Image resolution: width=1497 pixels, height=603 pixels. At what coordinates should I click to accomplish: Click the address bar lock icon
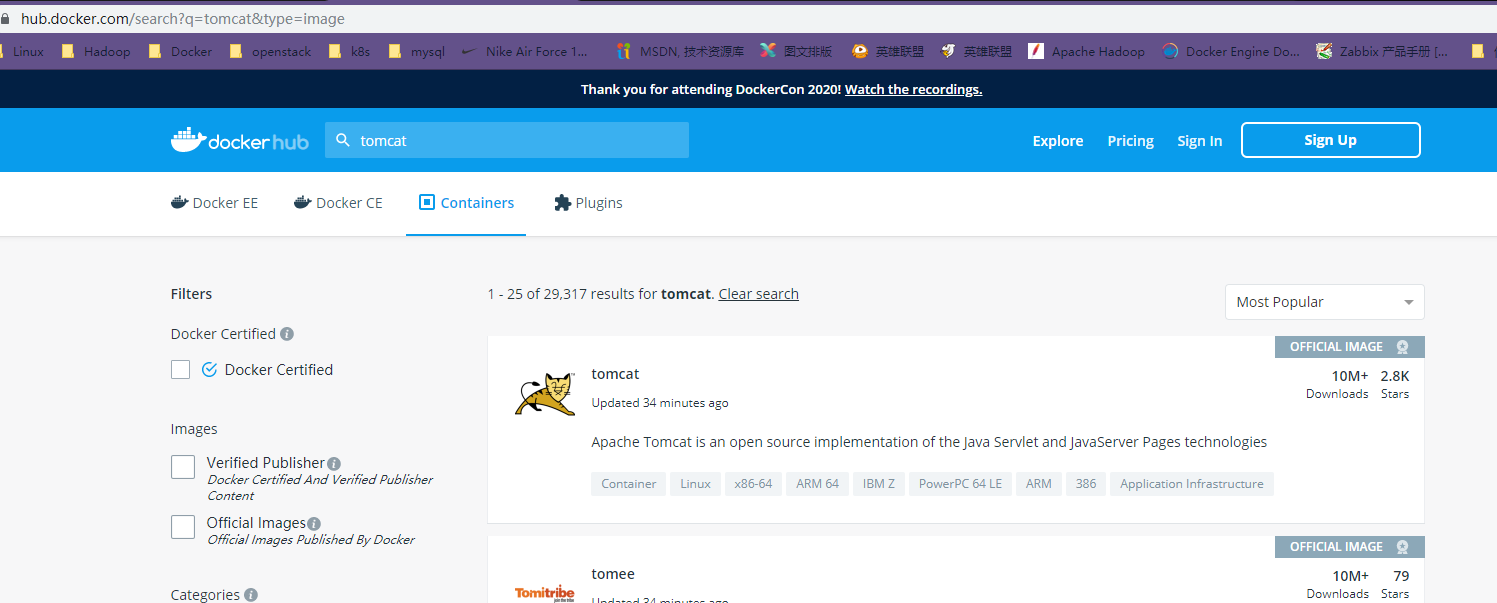[5, 18]
